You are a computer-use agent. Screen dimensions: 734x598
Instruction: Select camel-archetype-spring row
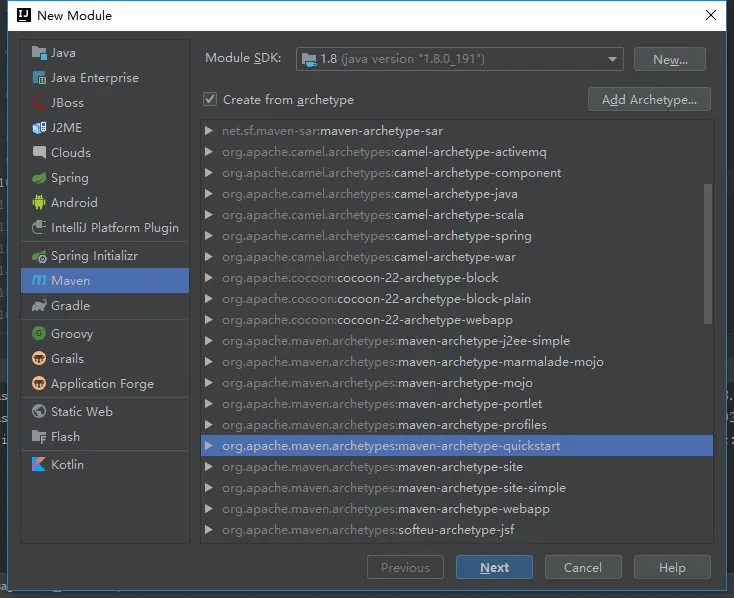(457, 236)
